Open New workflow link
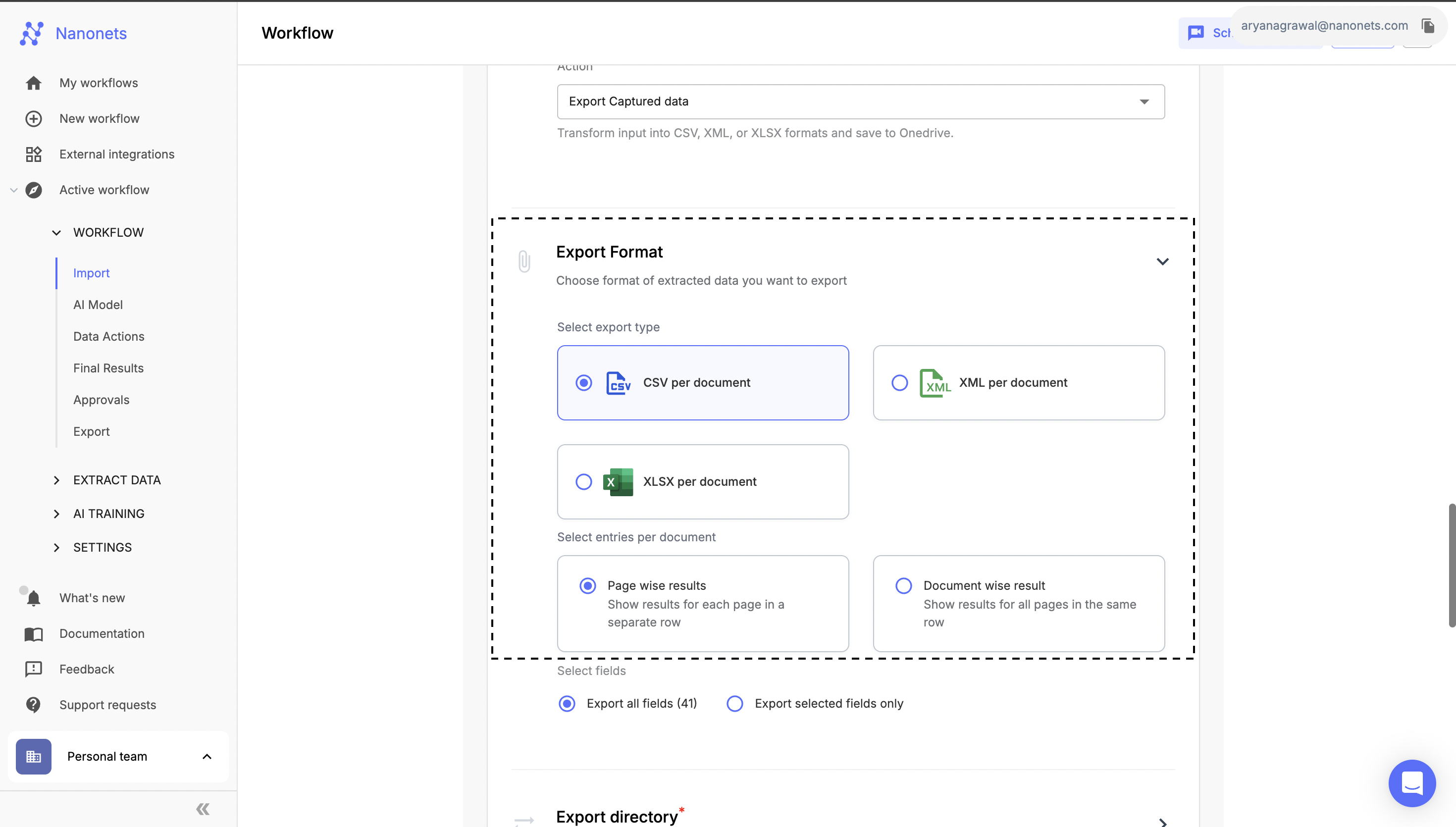Screen dimensions: 1456x827 click(x=100, y=119)
